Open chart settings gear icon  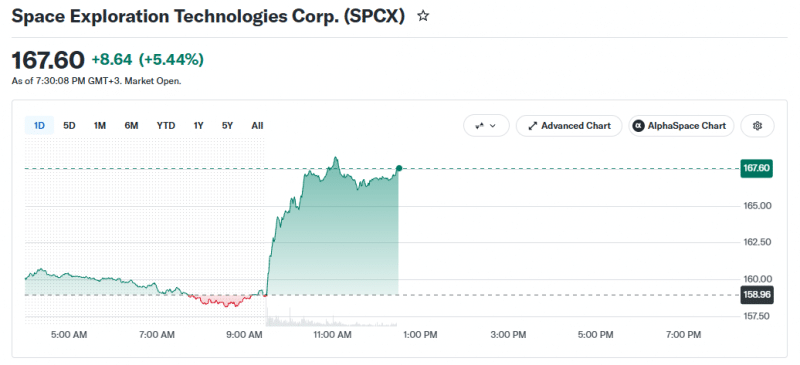(x=757, y=126)
